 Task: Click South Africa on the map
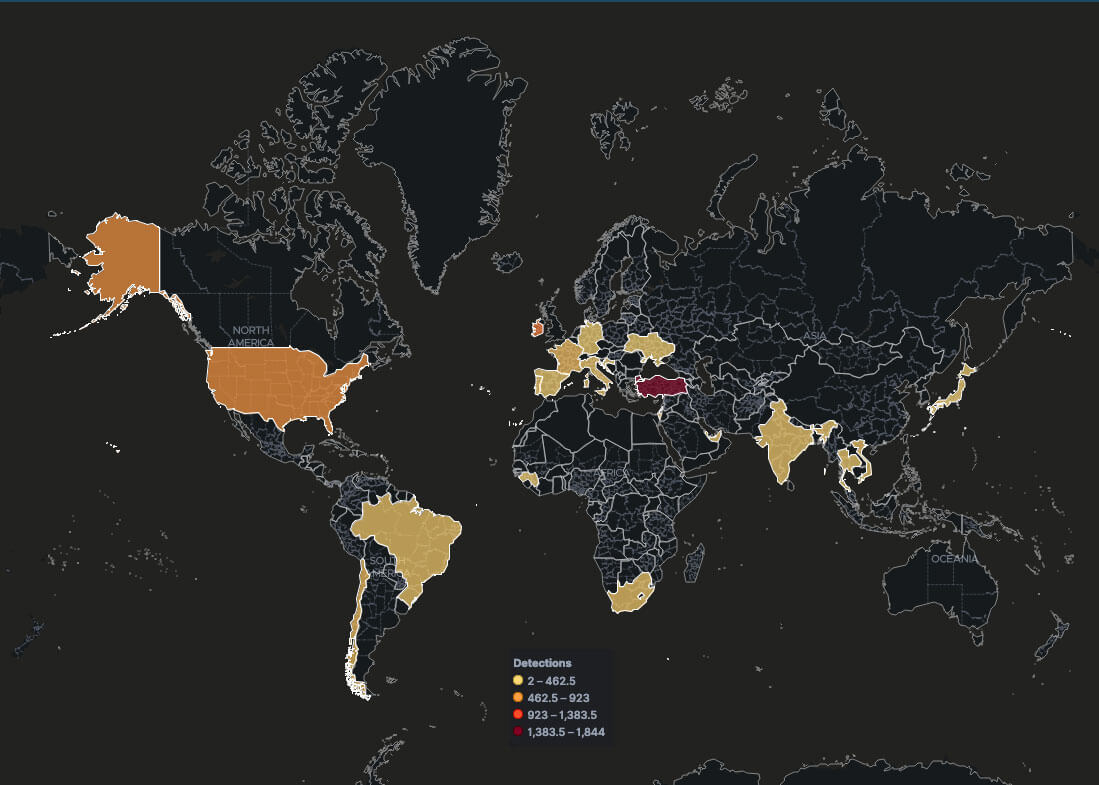coord(628,597)
